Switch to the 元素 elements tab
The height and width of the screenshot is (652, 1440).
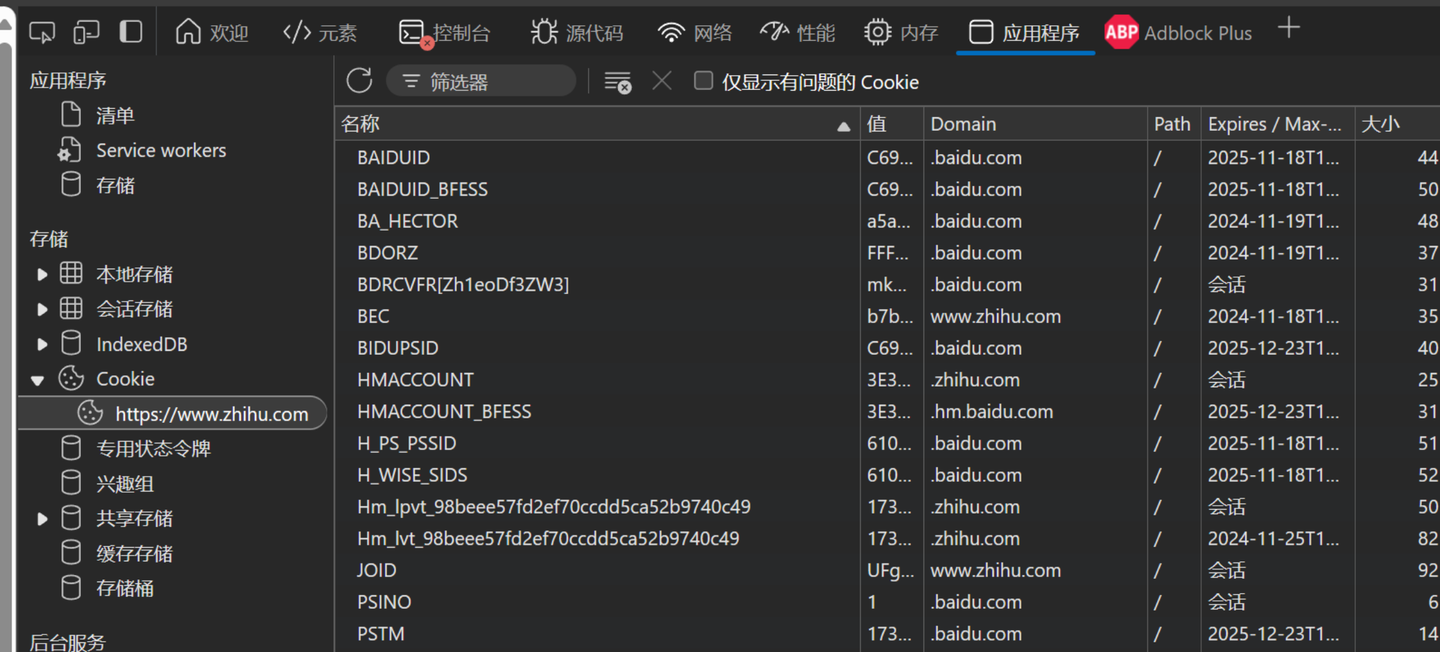(320, 32)
